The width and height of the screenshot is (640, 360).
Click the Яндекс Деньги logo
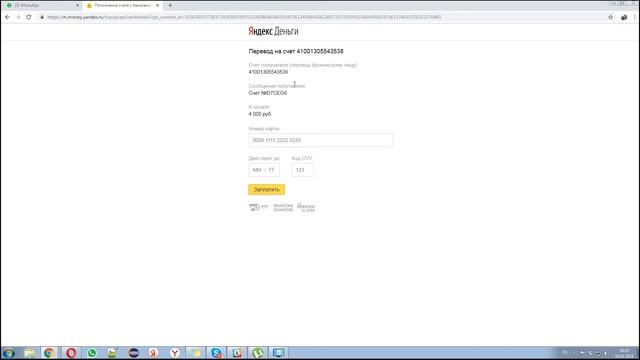(x=273, y=31)
